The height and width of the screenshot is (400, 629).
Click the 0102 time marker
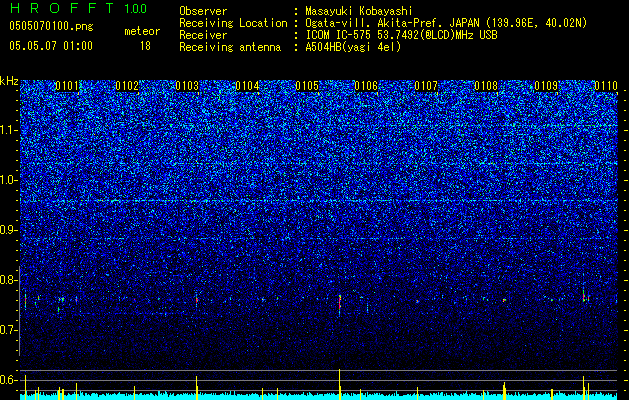[127, 86]
